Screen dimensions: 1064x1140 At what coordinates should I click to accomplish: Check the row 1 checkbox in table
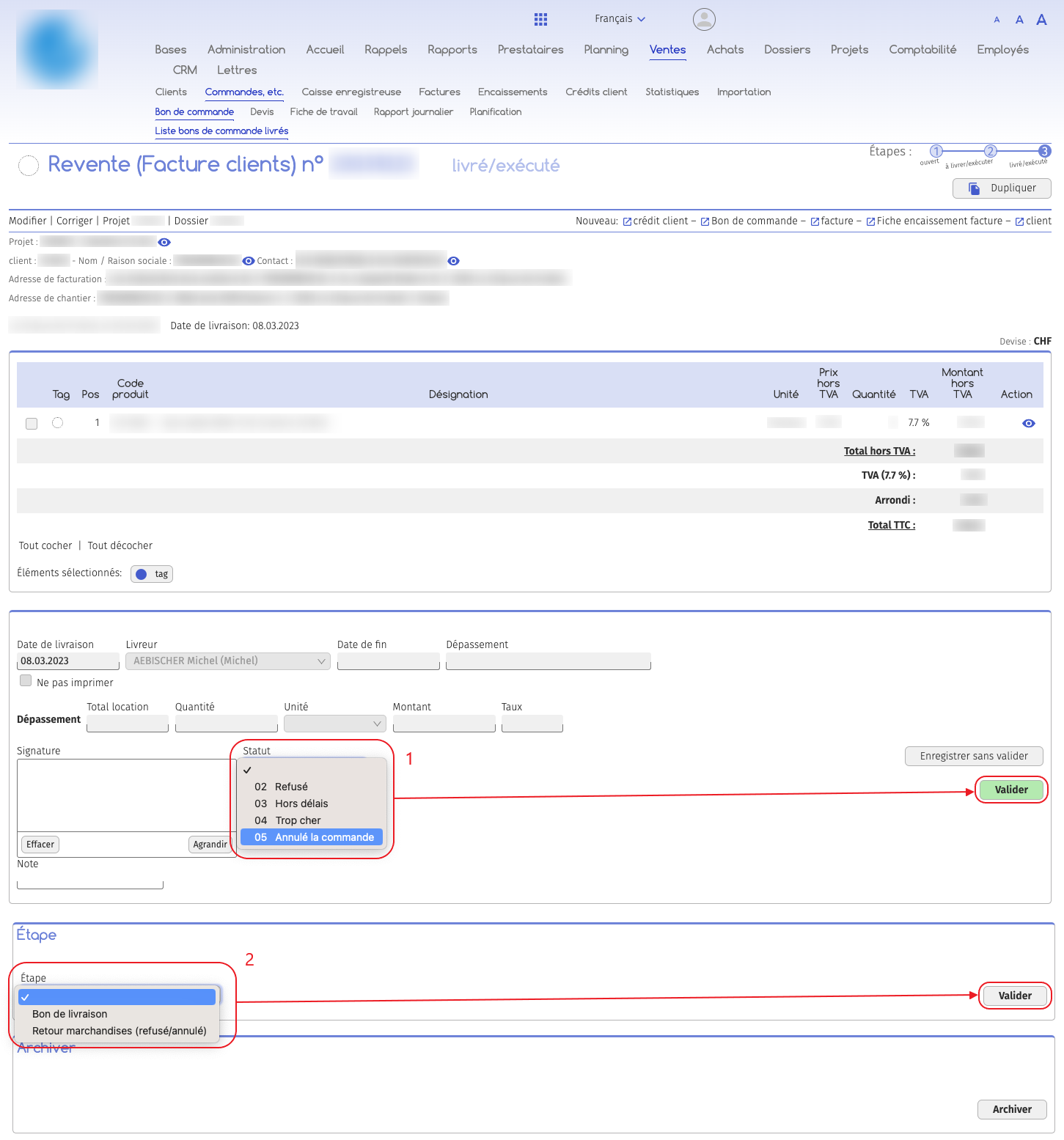[32, 424]
